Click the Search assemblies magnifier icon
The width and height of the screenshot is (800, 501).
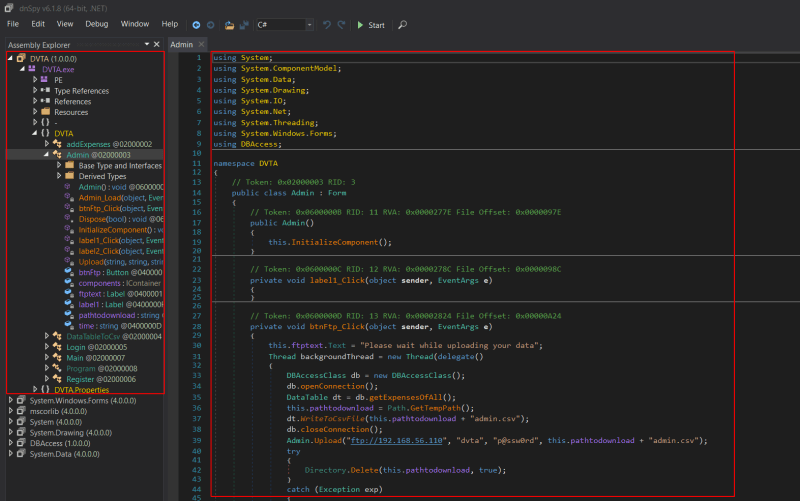click(x=402, y=24)
